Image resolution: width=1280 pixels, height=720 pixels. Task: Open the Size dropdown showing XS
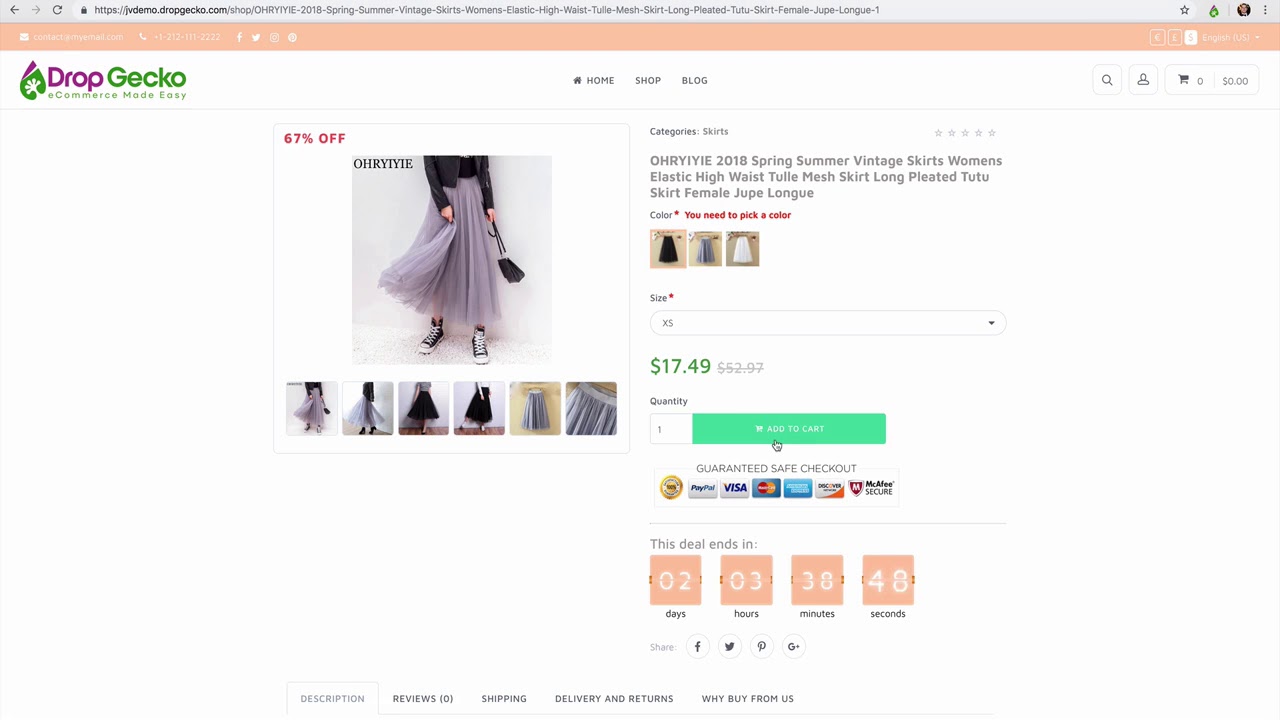(x=828, y=323)
